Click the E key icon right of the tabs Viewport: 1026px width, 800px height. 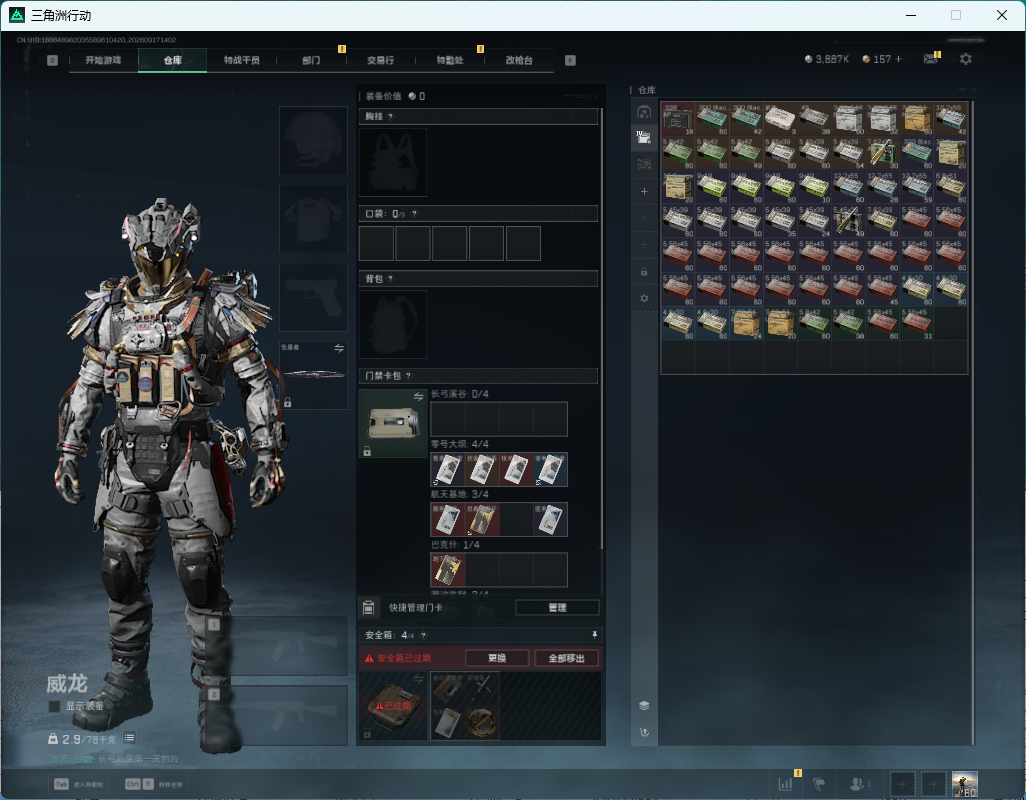[x=570, y=60]
